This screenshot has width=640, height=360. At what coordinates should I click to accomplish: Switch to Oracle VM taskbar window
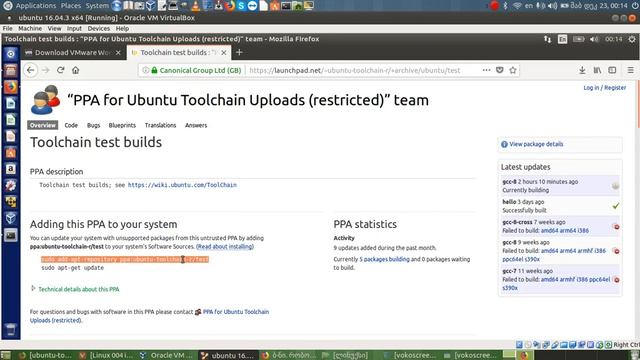click(167, 356)
